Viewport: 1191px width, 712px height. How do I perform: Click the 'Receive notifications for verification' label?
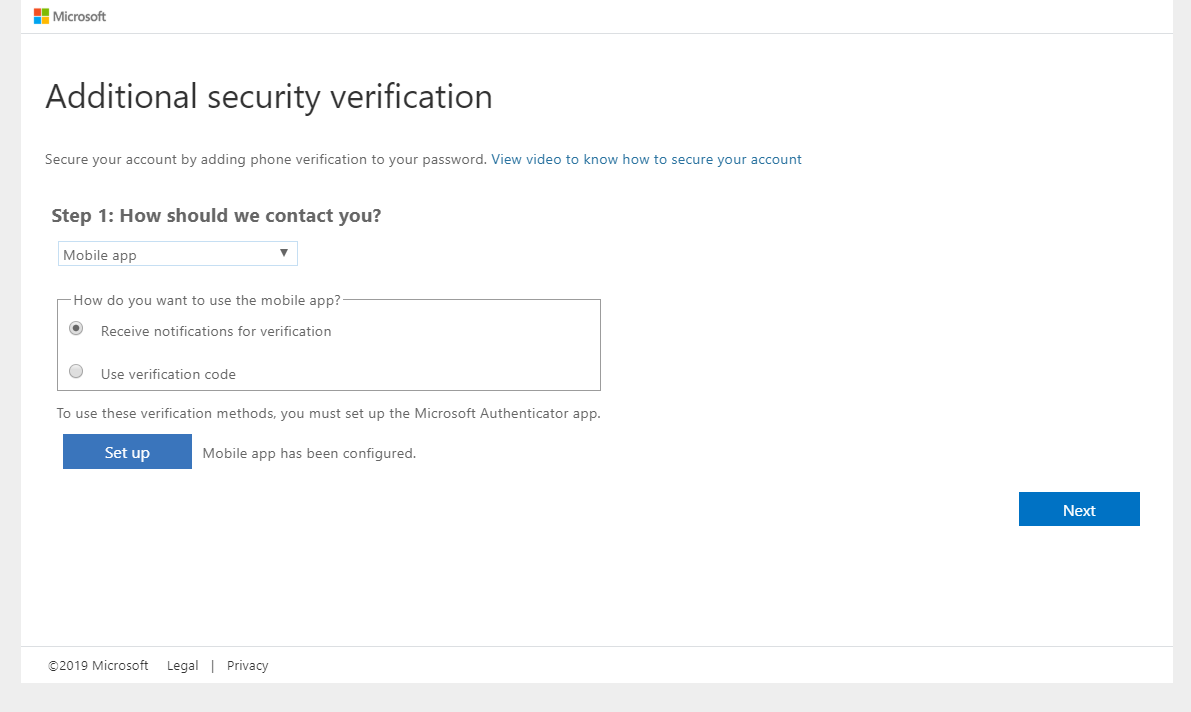pyautogui.click(x=216, y=331)
